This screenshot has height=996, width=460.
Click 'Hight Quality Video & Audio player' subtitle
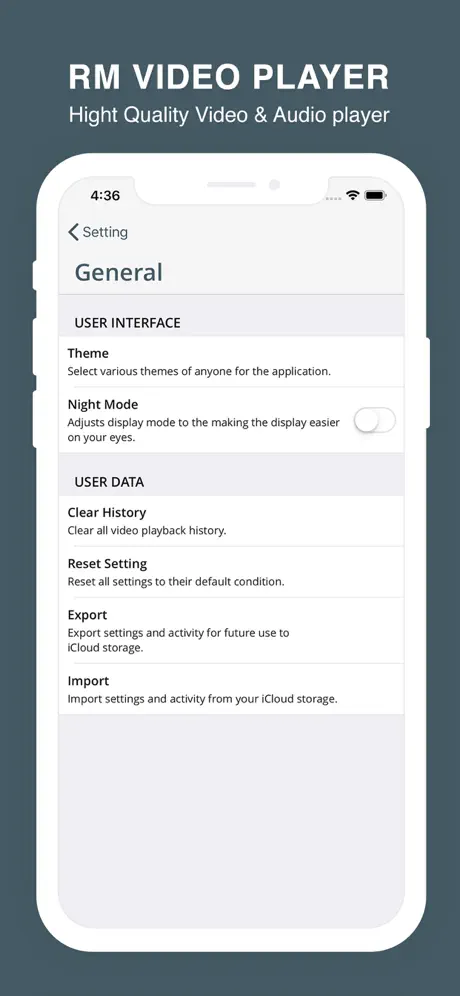pyautogui.click(x=229, y=115)
